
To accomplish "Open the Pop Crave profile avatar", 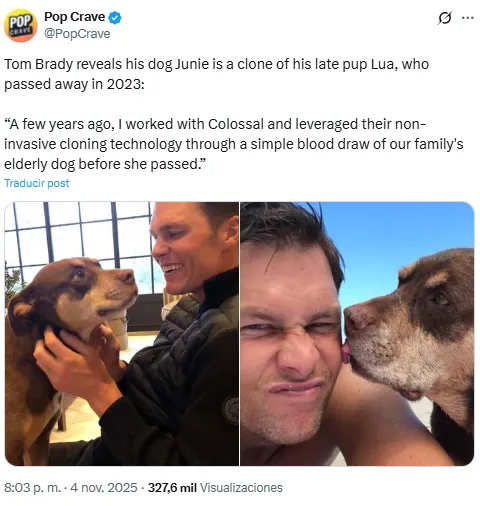I will point(20,25).
